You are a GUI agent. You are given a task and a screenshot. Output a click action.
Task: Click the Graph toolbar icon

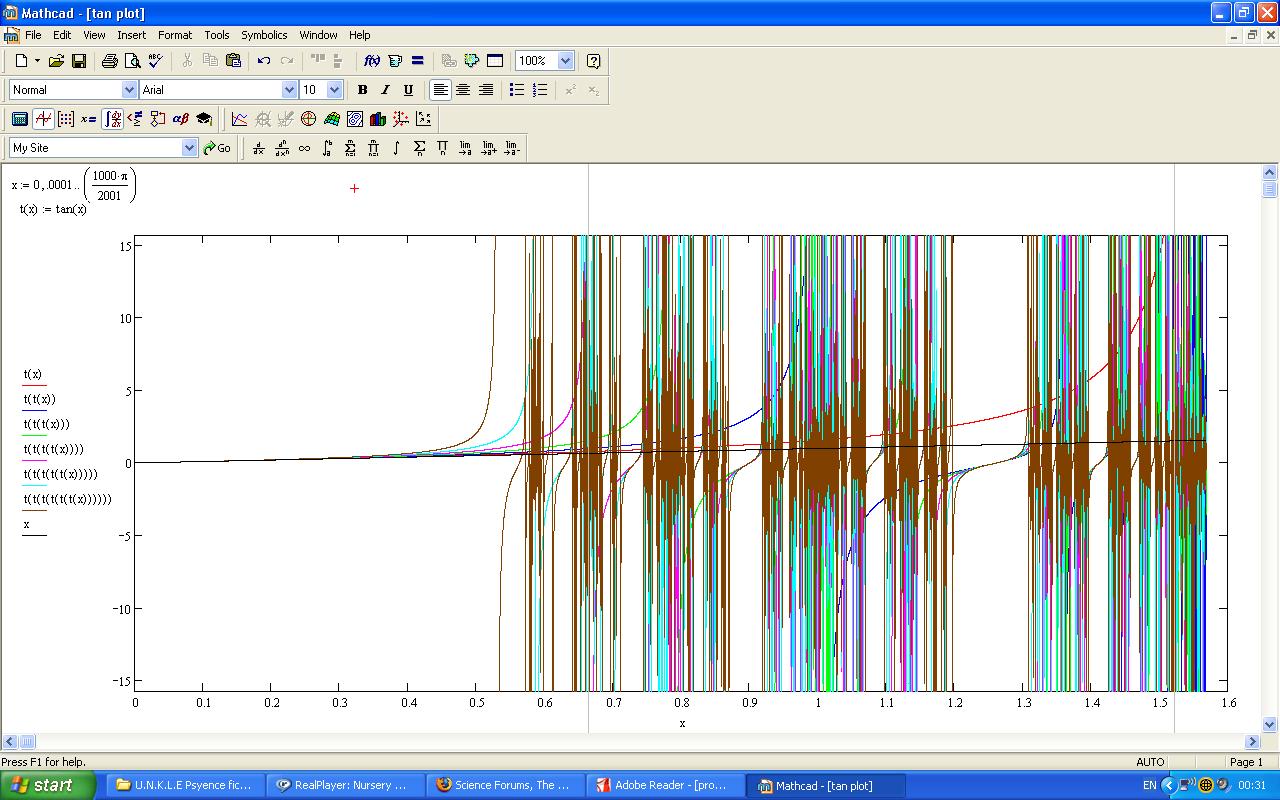point(43,119)
